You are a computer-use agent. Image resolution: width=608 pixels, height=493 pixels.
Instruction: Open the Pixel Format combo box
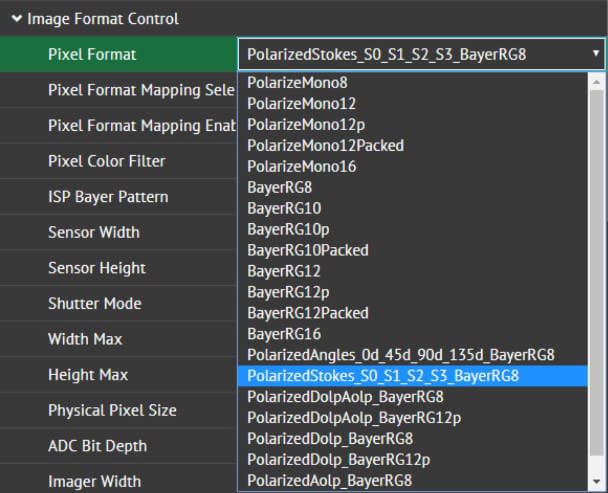click(x=421, y=54)
